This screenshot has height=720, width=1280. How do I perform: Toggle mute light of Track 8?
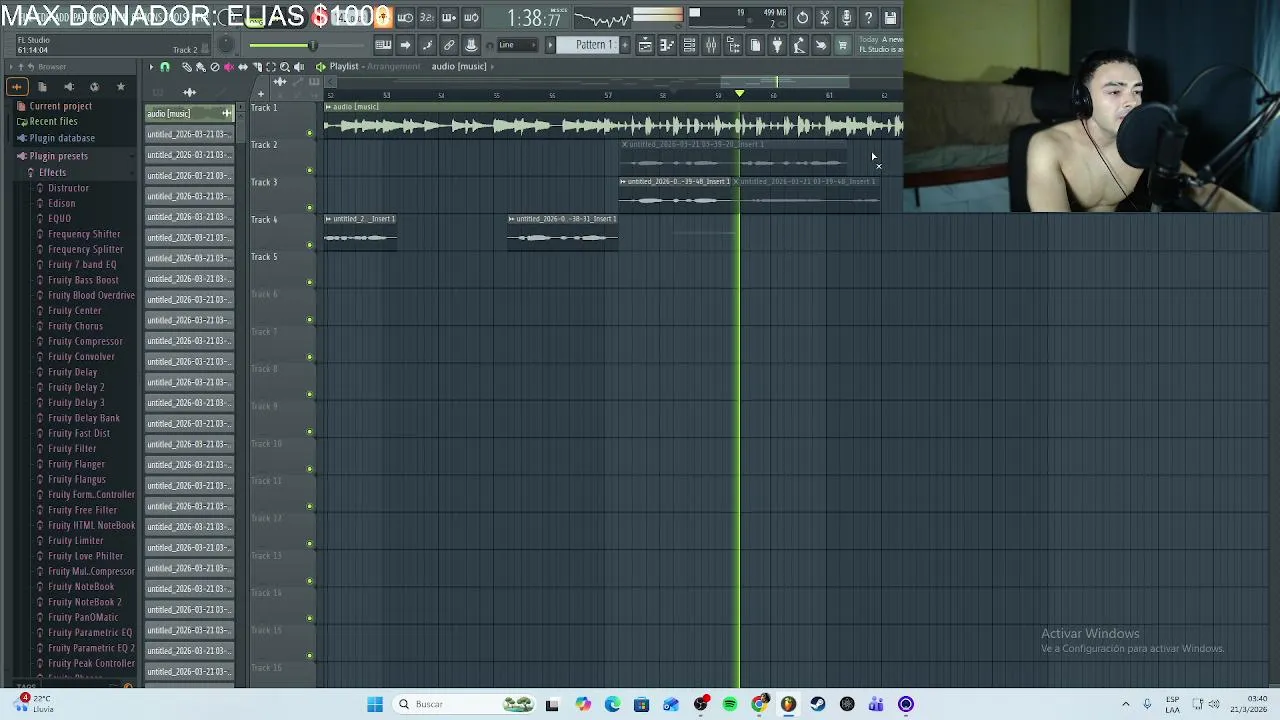pyautogui.click(x=309, y=394)
